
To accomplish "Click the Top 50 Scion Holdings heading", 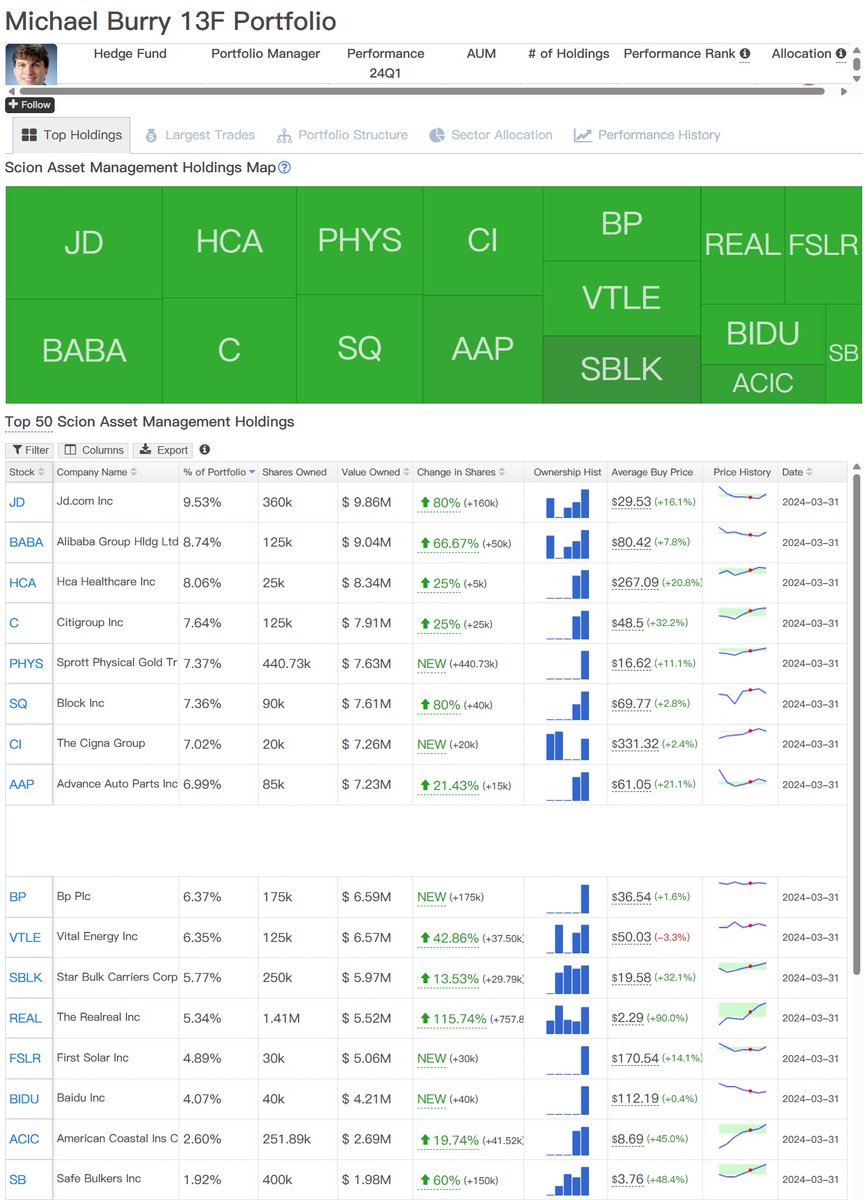I will tap(150, 421).
